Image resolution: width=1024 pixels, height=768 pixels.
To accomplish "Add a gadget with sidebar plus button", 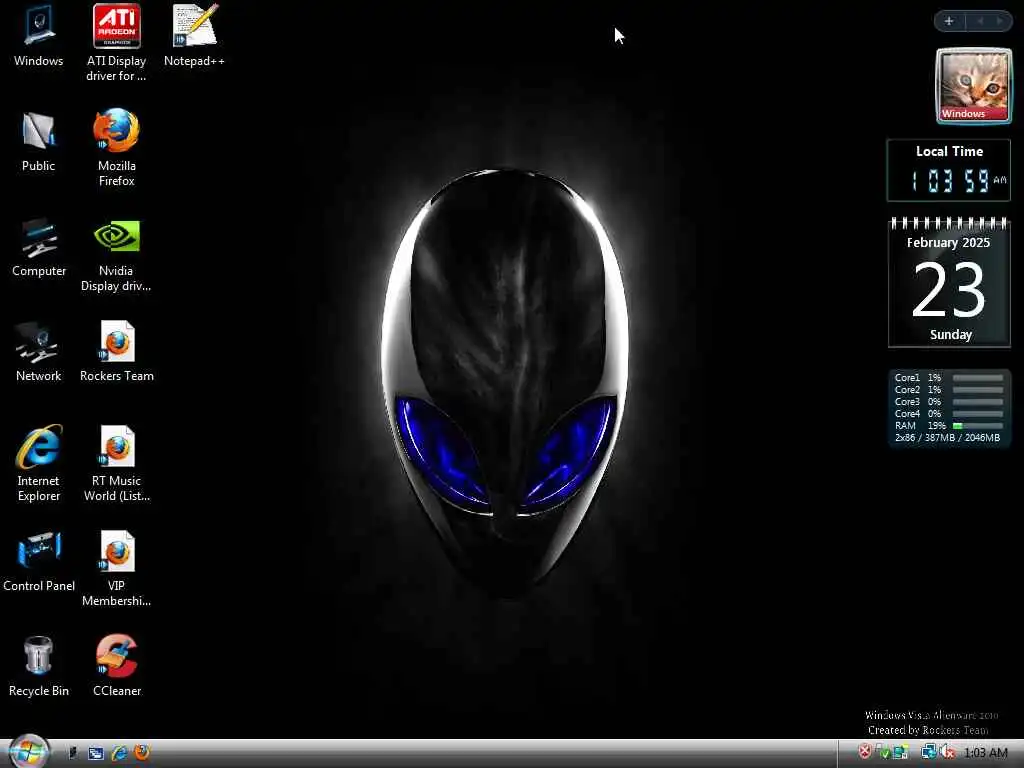I will tap(949, 21).
